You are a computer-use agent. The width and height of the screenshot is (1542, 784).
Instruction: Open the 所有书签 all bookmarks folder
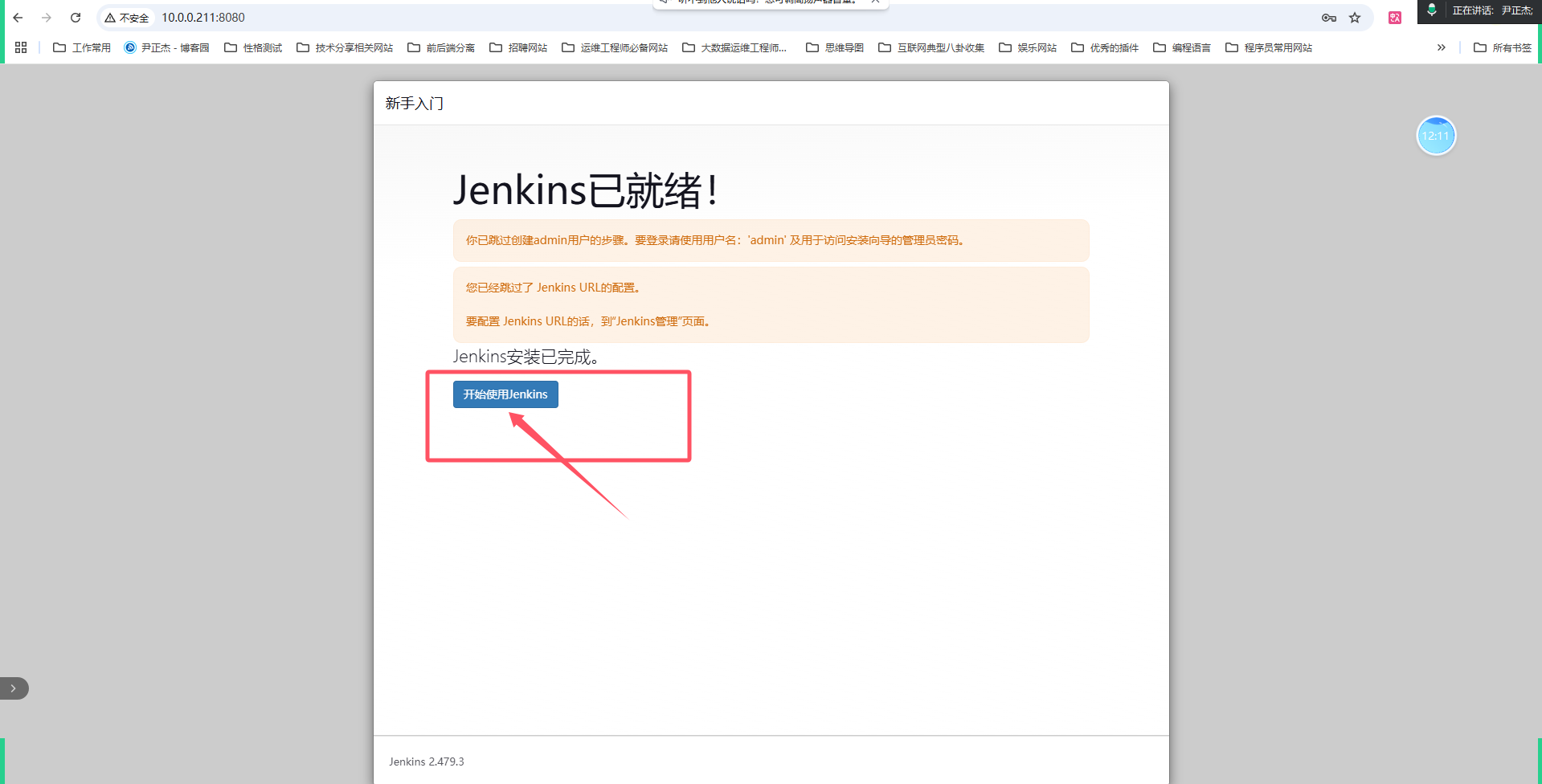(x=1503, y=47)
